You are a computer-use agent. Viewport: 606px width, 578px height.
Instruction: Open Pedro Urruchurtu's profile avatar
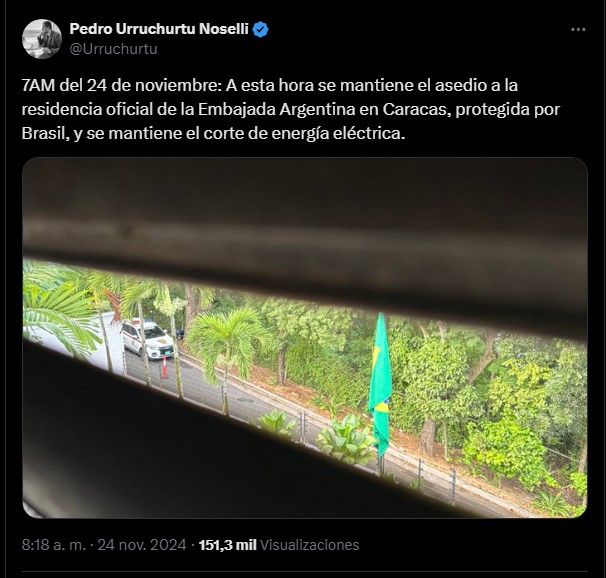[x=42, y=39]
